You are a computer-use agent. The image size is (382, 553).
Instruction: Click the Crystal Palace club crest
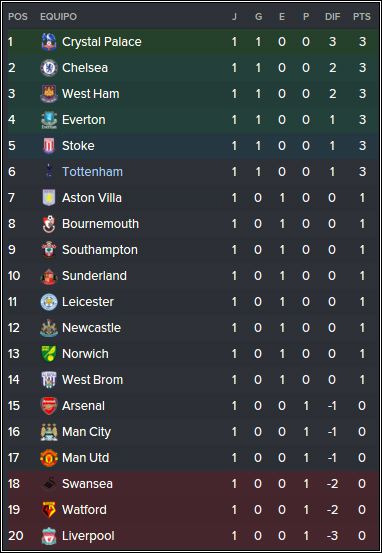(49, 42)
